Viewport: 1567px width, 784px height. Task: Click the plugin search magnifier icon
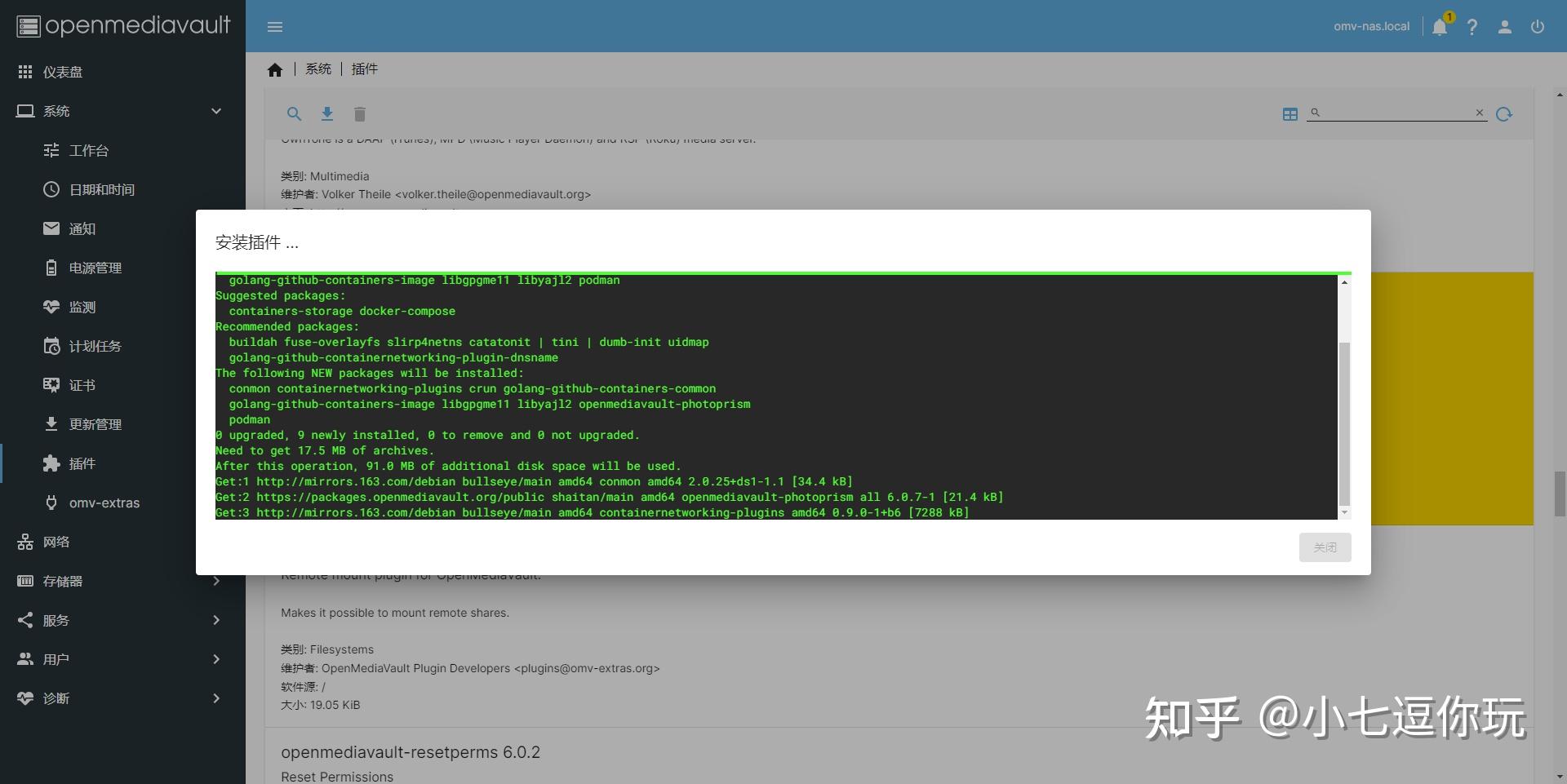click(x=294, y=114)
